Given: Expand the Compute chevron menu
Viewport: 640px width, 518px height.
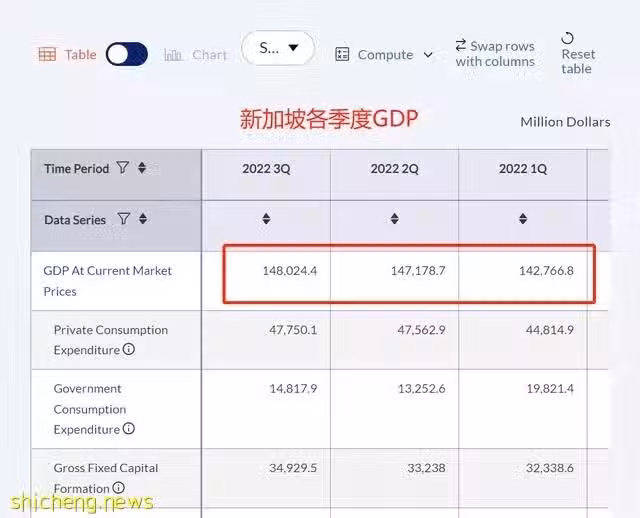Looking at the screenshot, I should coord(428,55).
